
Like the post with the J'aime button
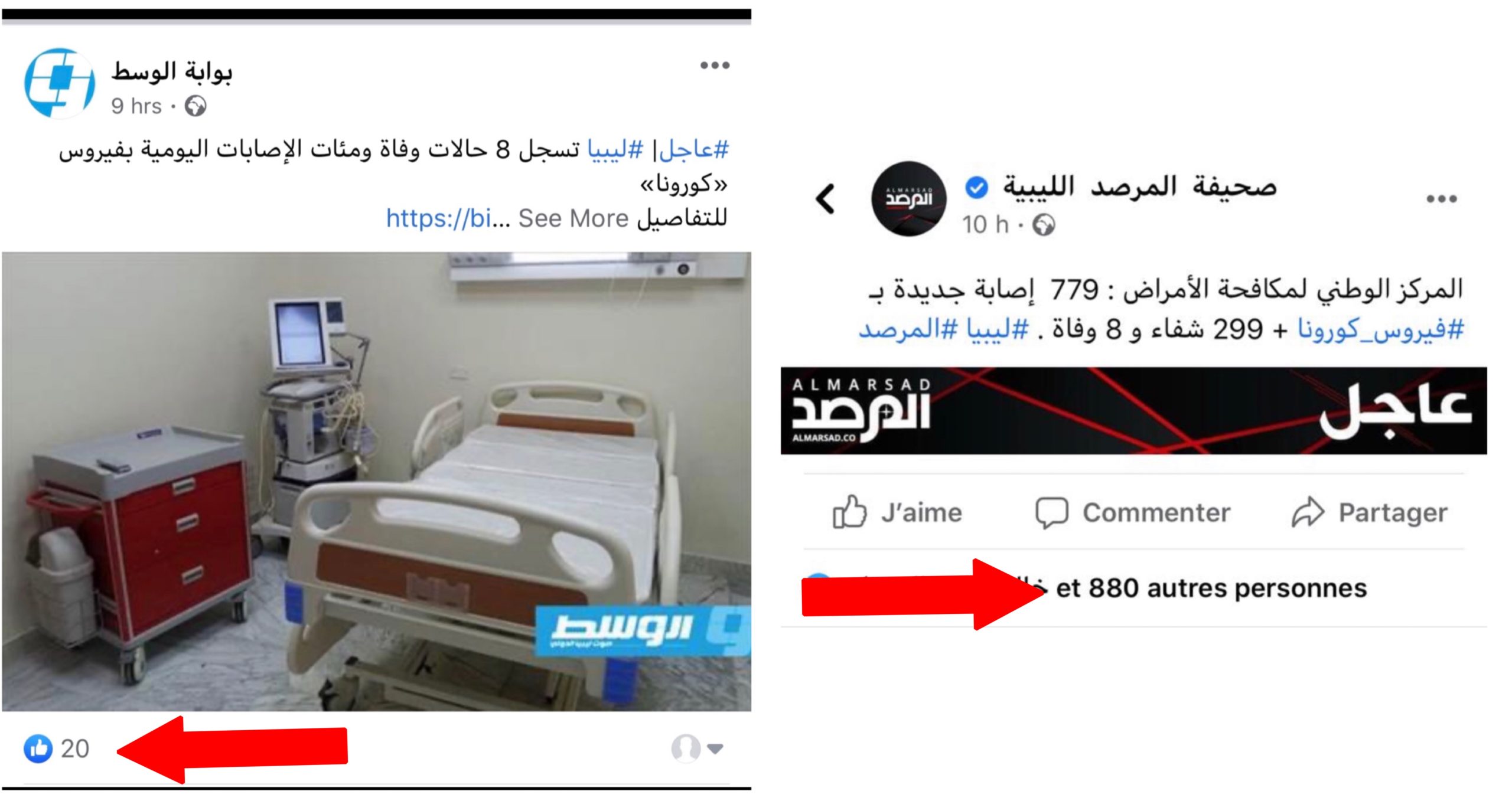[x=898, y=512]
